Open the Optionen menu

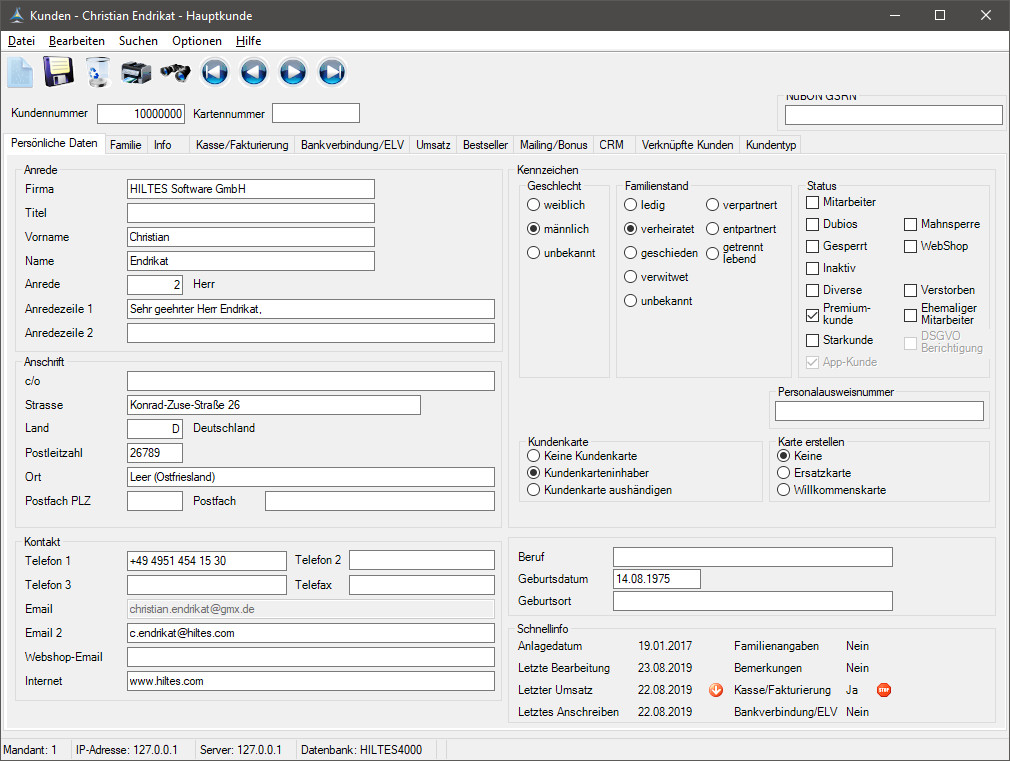pos(197,41)
